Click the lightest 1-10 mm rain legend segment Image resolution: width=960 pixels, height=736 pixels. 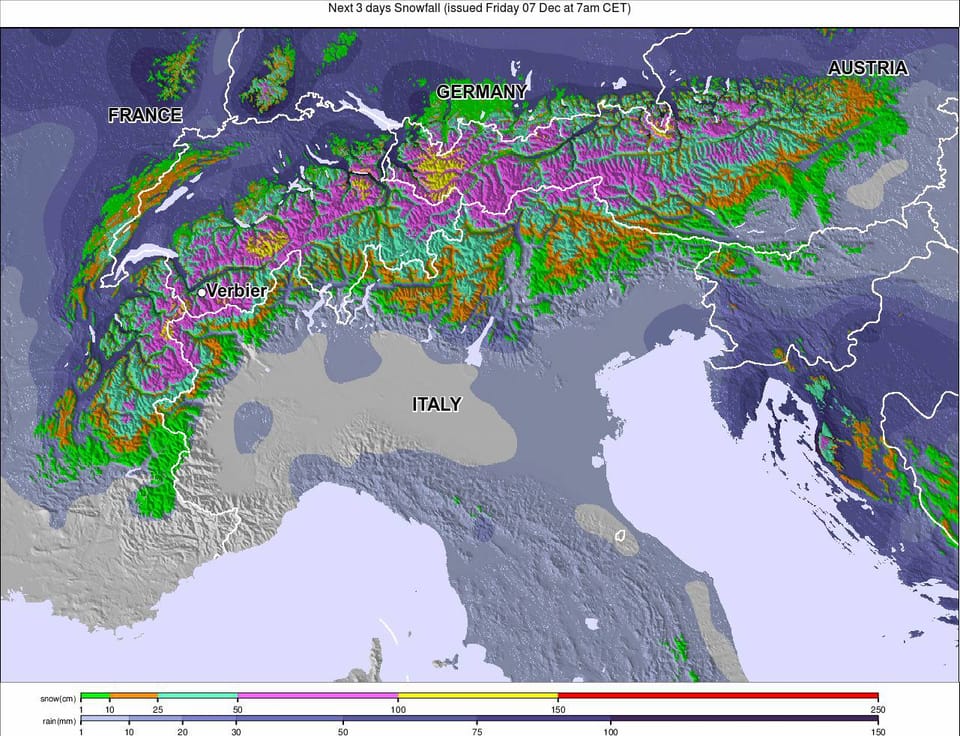click(105, 719)
